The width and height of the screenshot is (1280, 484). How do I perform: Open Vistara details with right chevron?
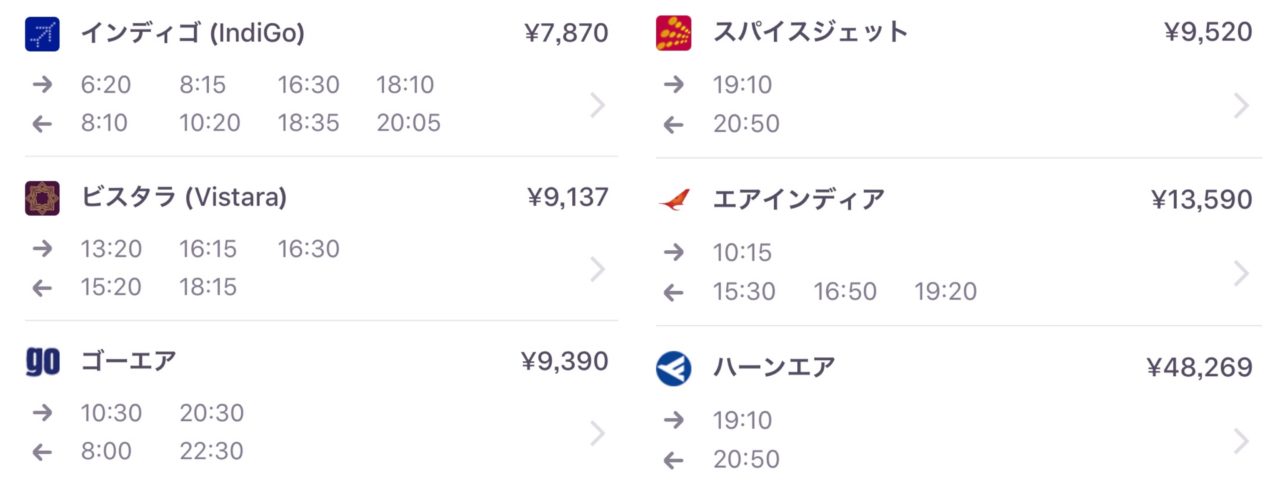(597, 269)
